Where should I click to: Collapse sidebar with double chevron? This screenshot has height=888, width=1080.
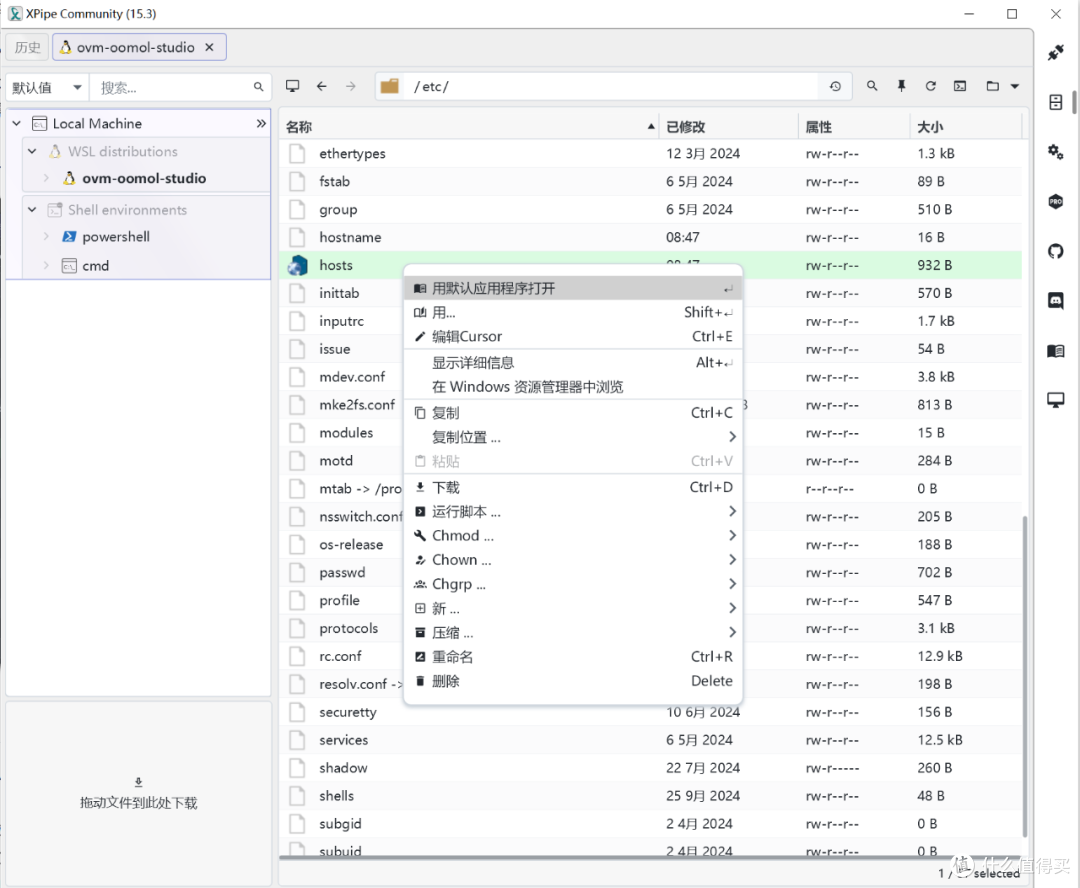tap(261, 123)
